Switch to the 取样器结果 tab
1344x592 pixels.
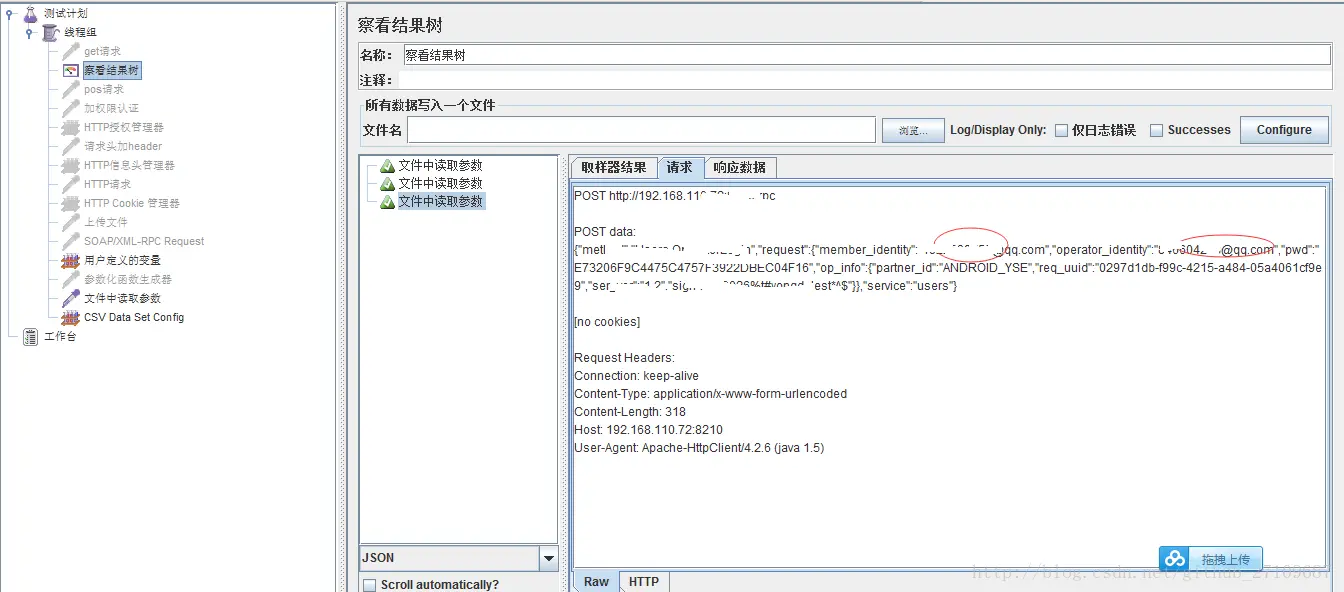pyautogui.click(x=614, y=168)
